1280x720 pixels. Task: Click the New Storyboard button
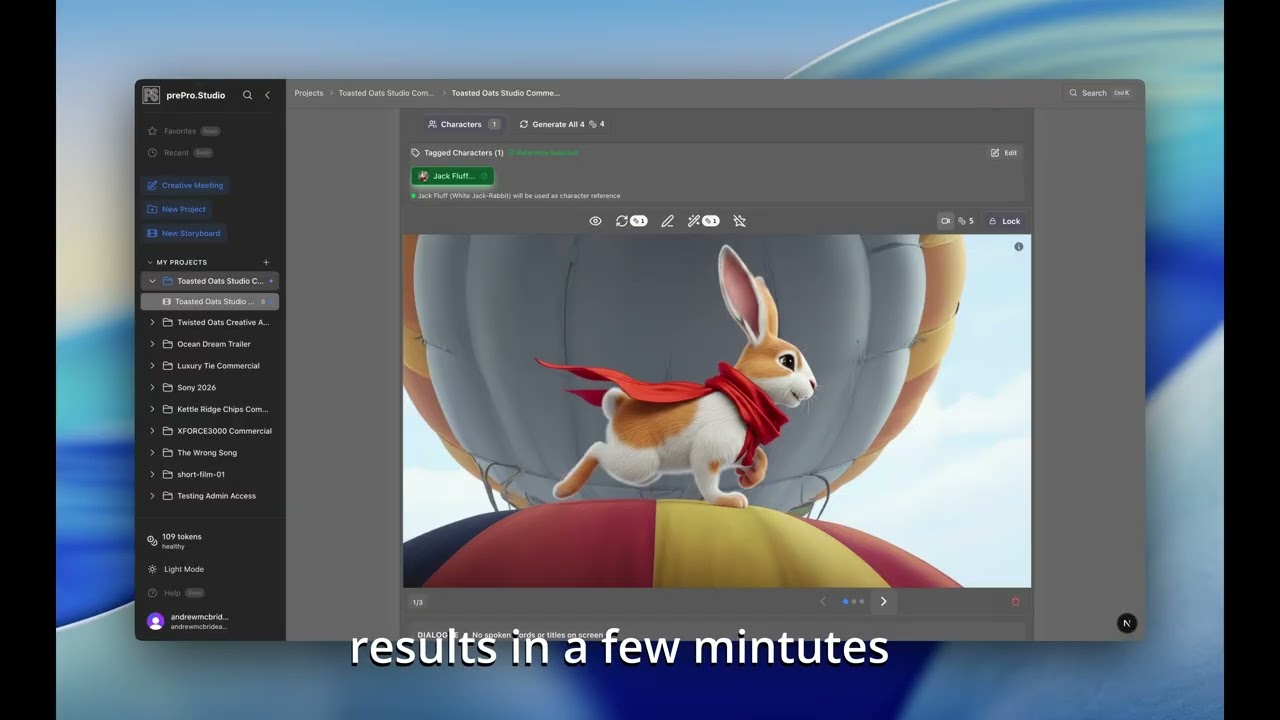coord(183,233)
